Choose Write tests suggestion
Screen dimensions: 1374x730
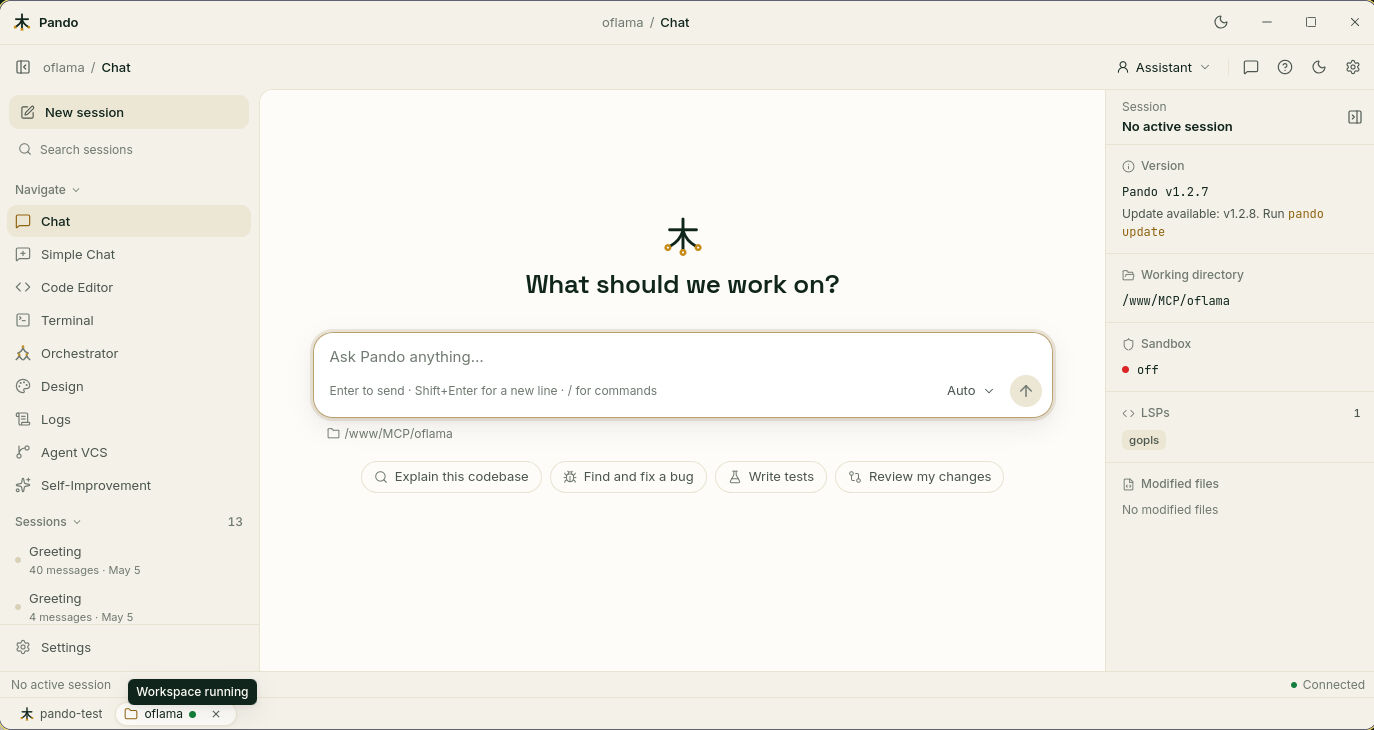click(771, 477)
